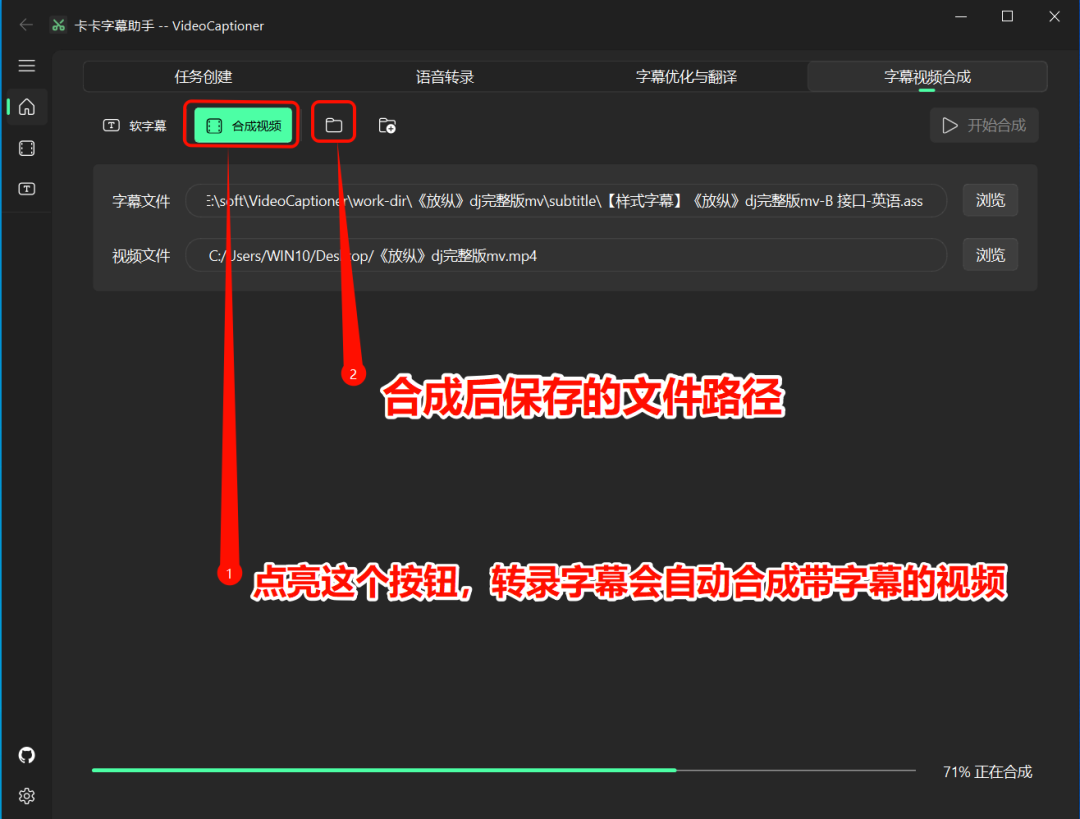Open the GitHub link icon
Image resolution: width=1080 pixels, height=819 pixels.
tap(27, 755)
